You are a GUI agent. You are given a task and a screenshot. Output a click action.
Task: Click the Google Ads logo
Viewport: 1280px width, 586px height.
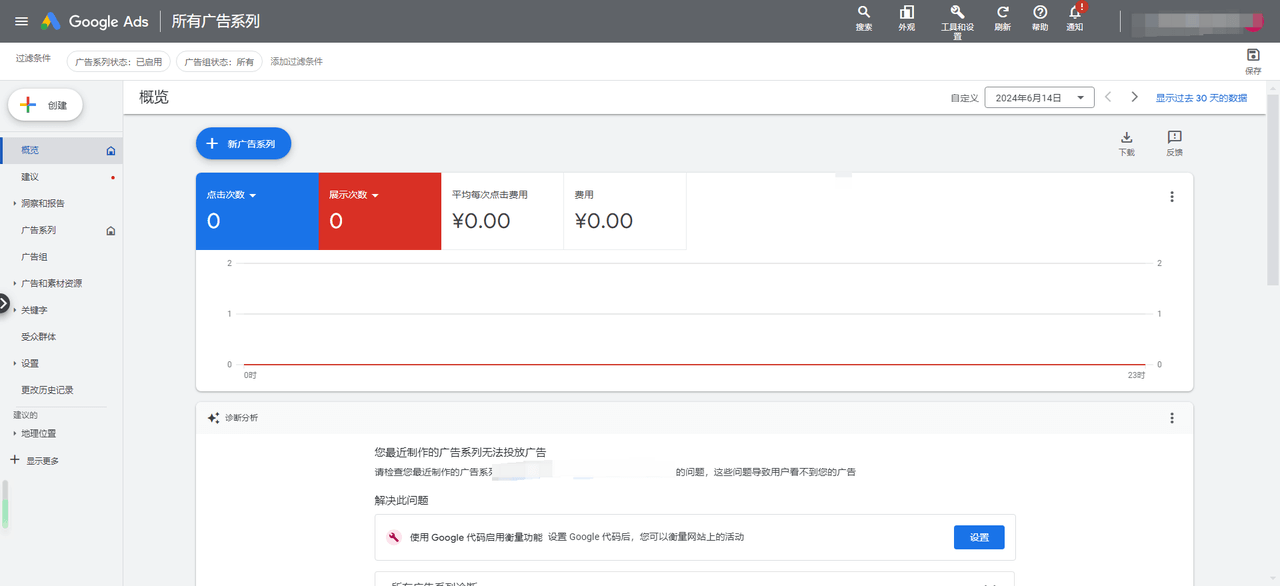point(95,21)
